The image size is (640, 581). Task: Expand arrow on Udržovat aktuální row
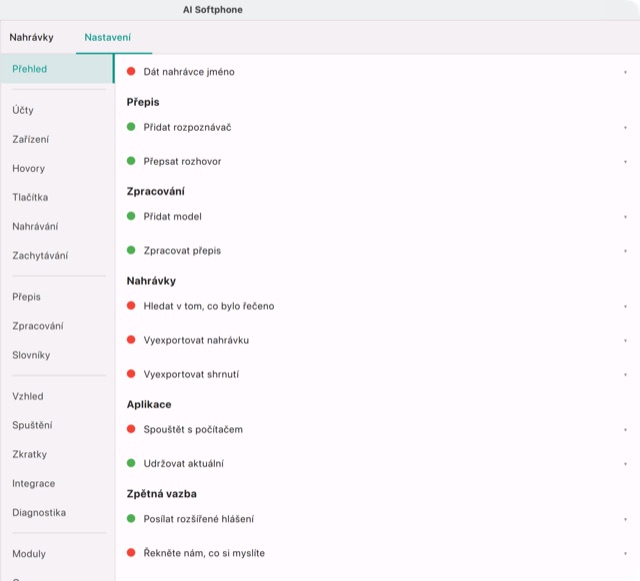pos(625,464)
